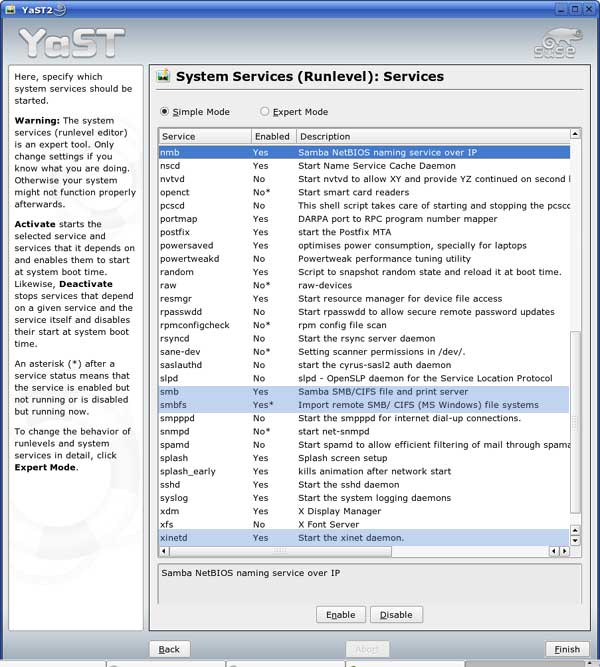This screenshot has height=667, width=600.
Task: Switch to Expert Mode radio button
Action: (264, 111)
